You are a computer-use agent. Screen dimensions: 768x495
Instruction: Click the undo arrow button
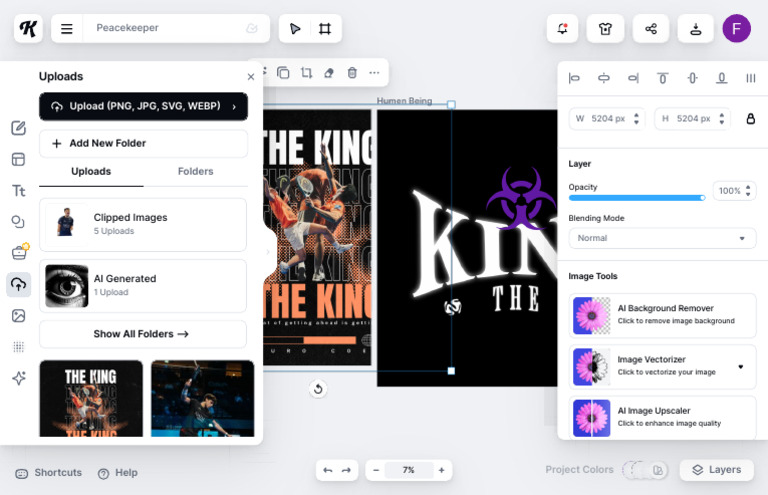point(328,470)
